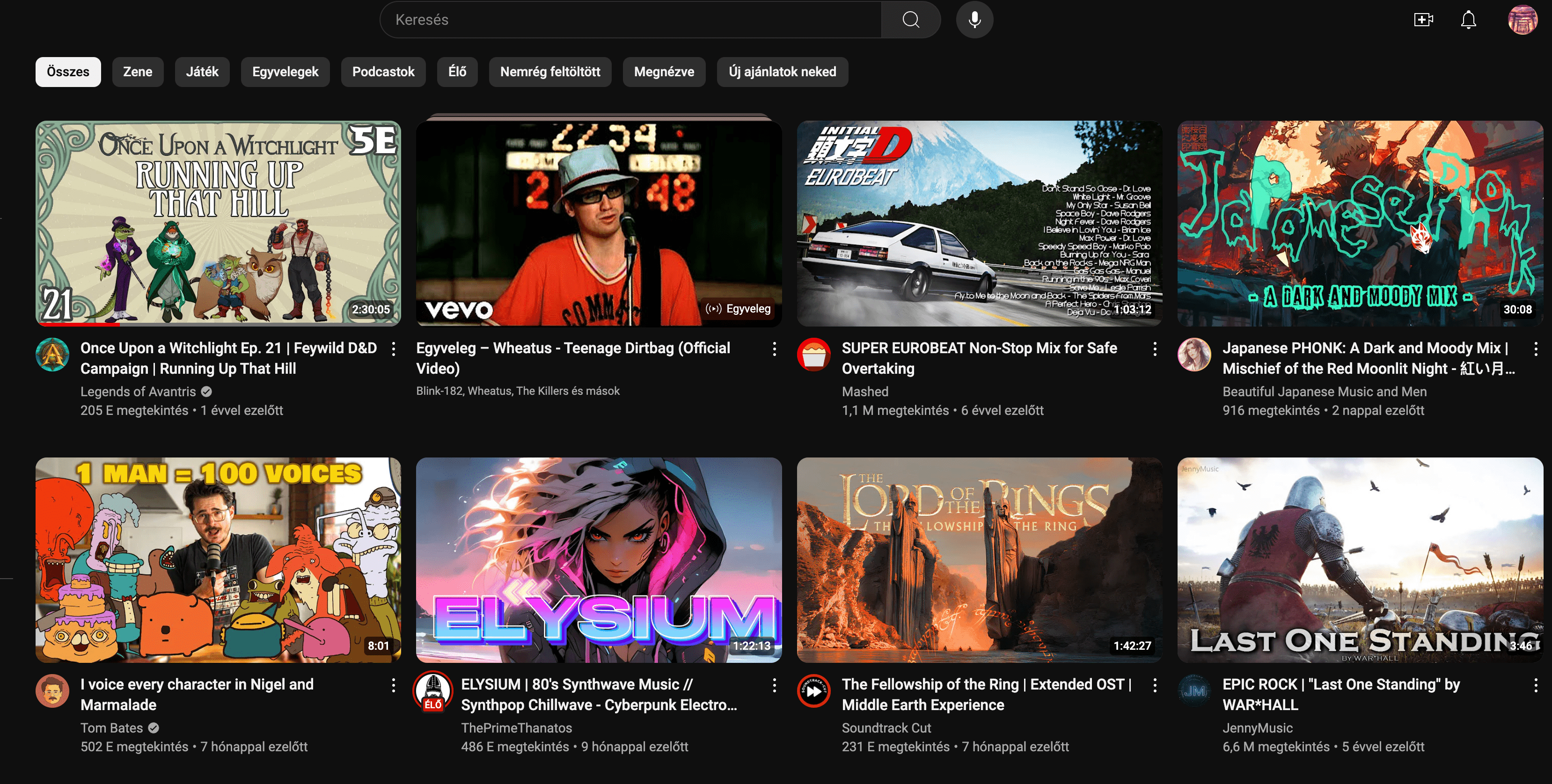Open options menu for Witchlight video
Viewport: 1552px width, 784px height.
click(x=394, y=348)
